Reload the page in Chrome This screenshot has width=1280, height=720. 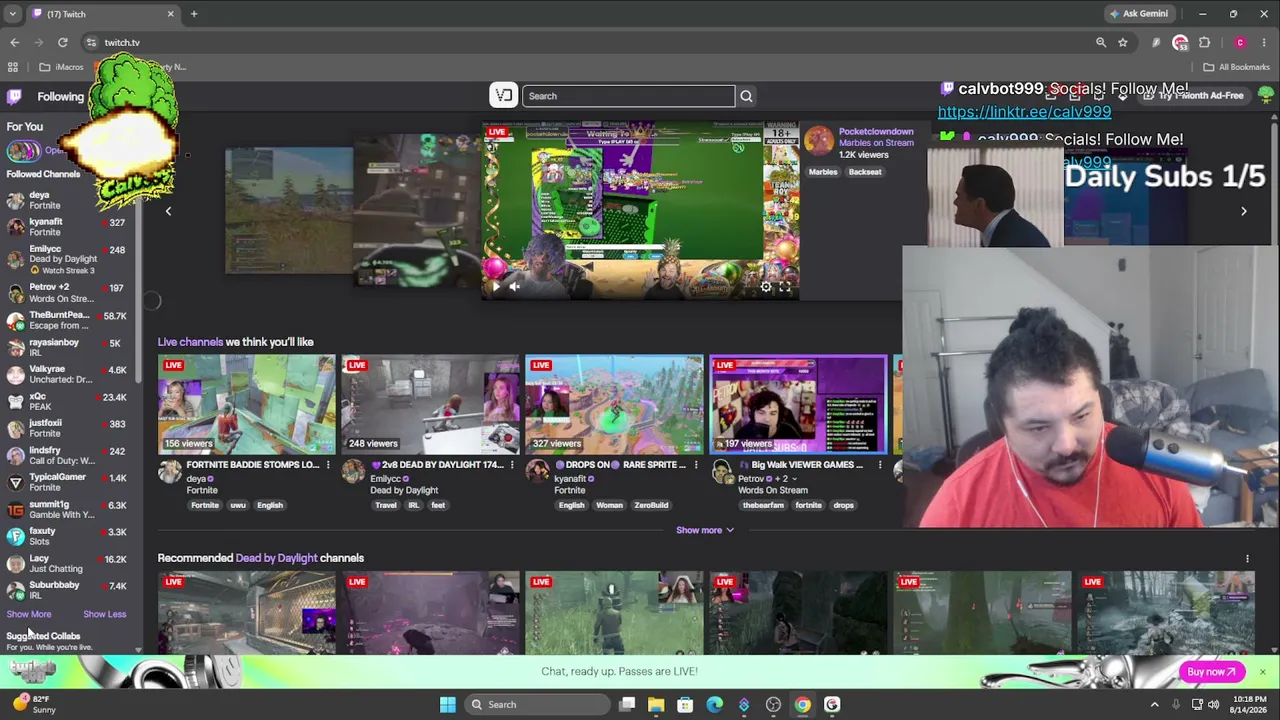[x=62, y=42]
